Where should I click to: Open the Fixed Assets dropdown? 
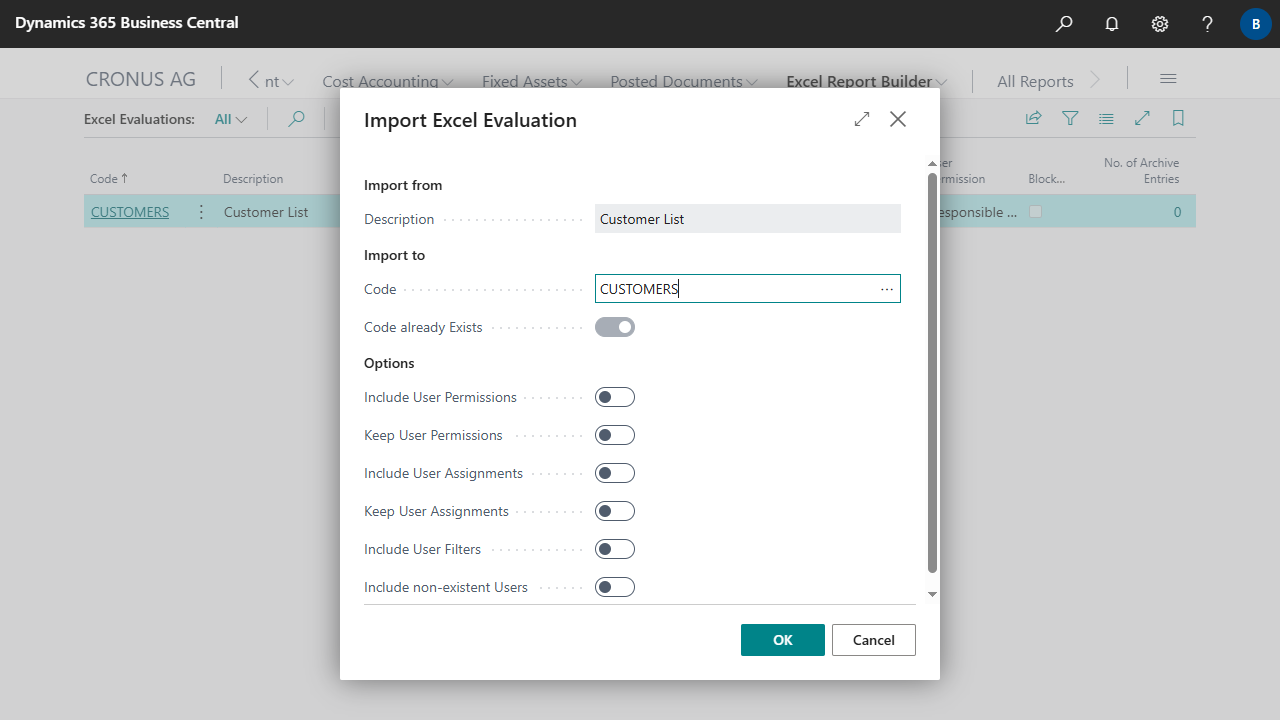[531, 81]
